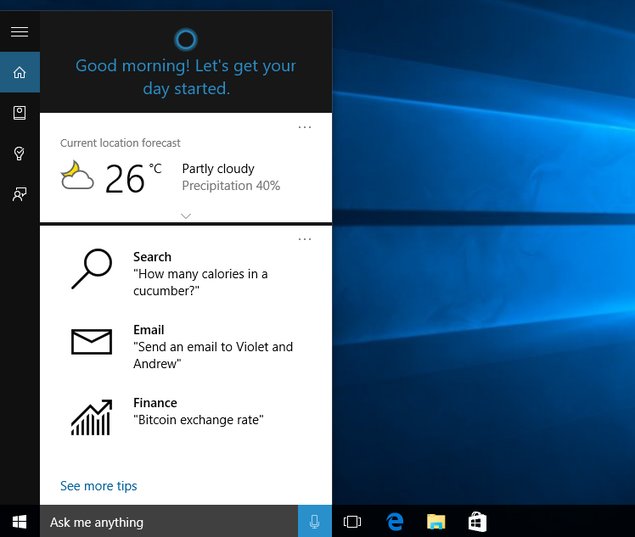Viewport: 635px width, 537px height.
Task: Click the Good morning greeting text
Action: pos(186,77)
